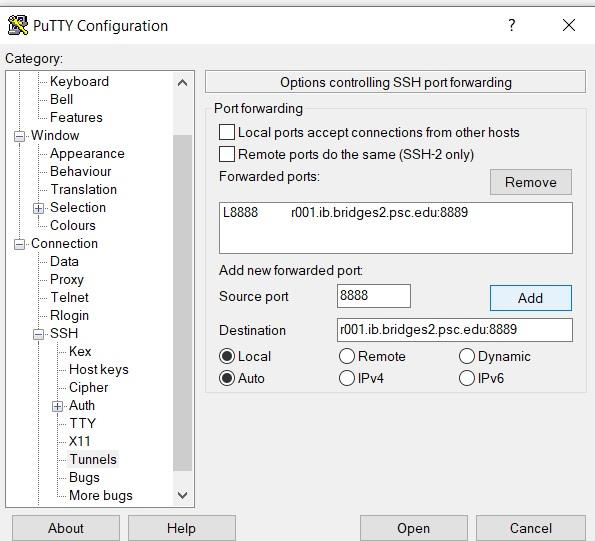Open the Bell category
Image resolution: width=595 pixels, height=541 pixels.
61,99
